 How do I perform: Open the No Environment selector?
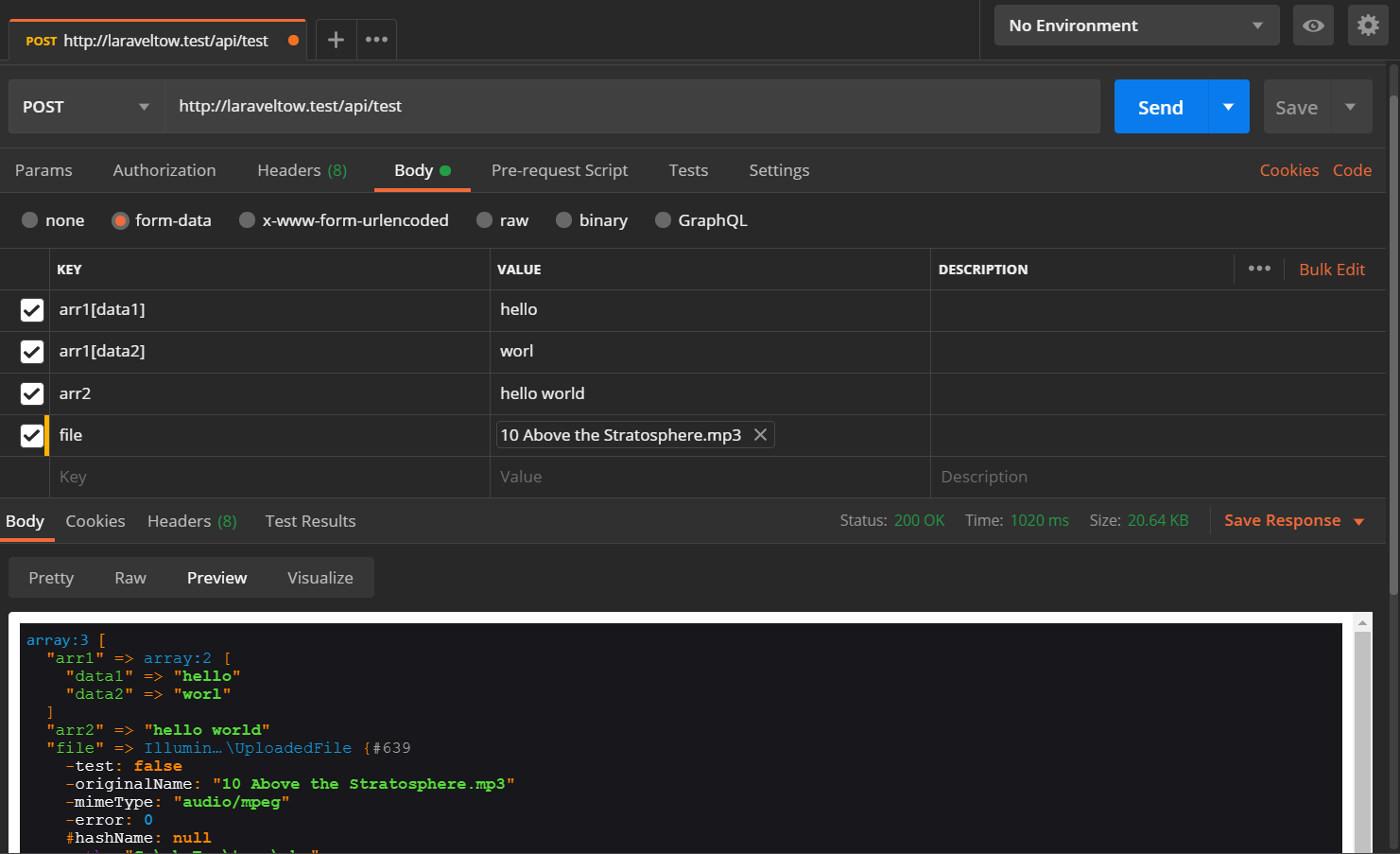pos(1136,26)
